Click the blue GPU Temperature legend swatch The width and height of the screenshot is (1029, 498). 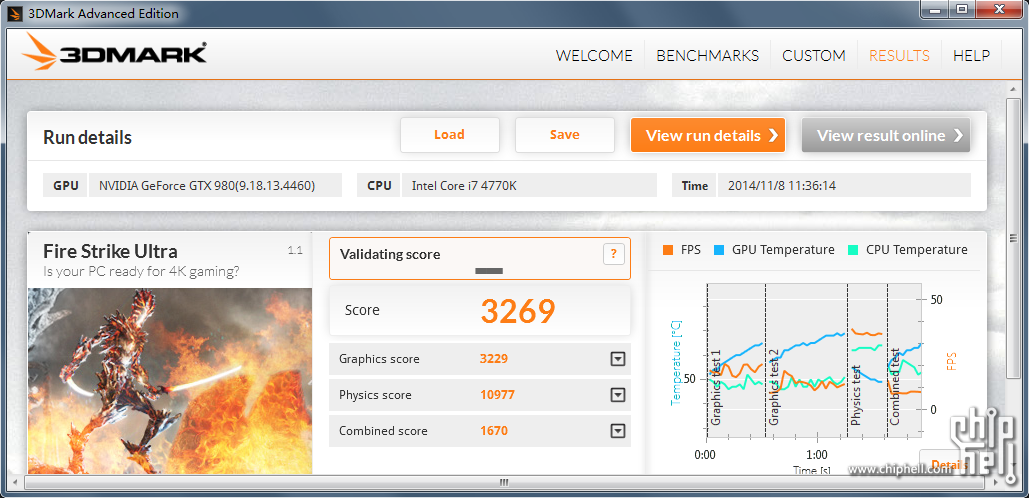(719, 250)
